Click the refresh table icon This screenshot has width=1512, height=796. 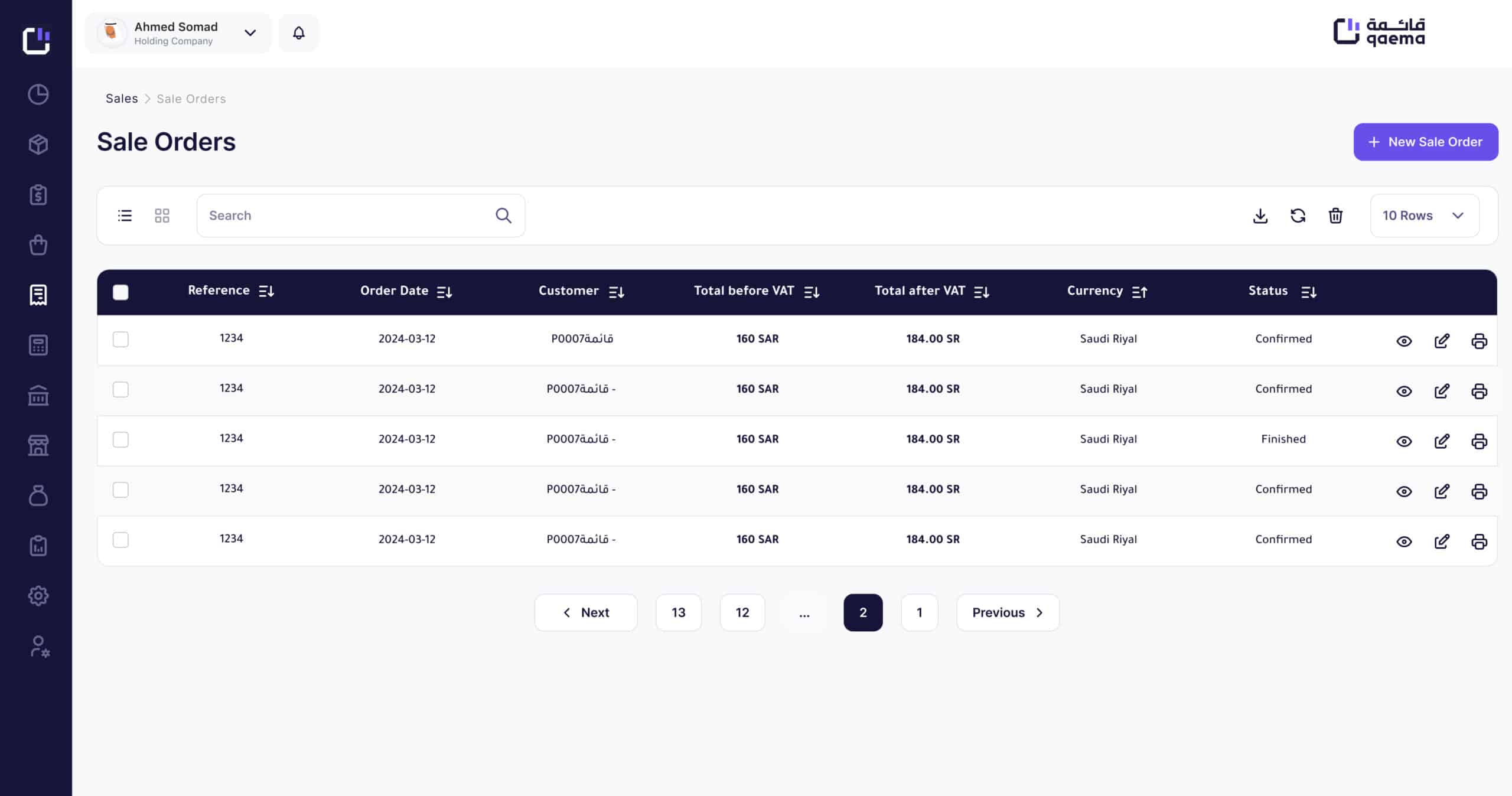[1298, 216]
